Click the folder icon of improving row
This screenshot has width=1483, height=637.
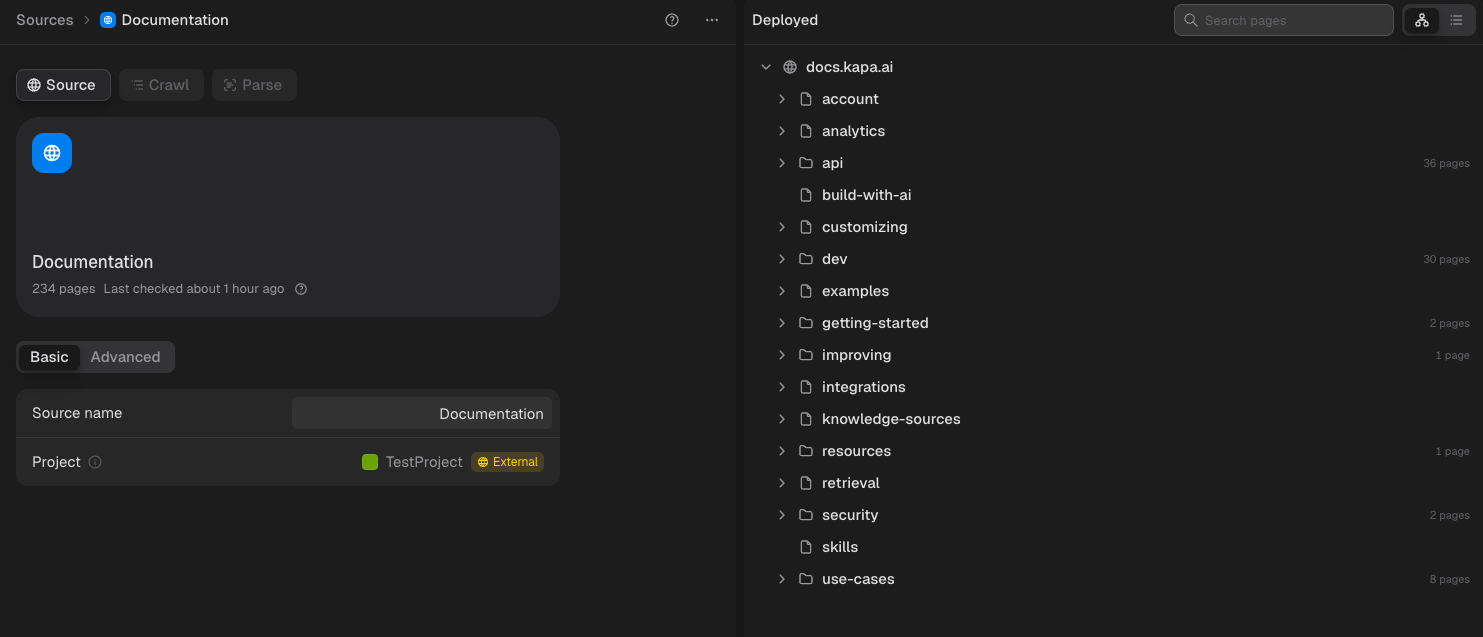pyautogui.click(x=806, y=355)
